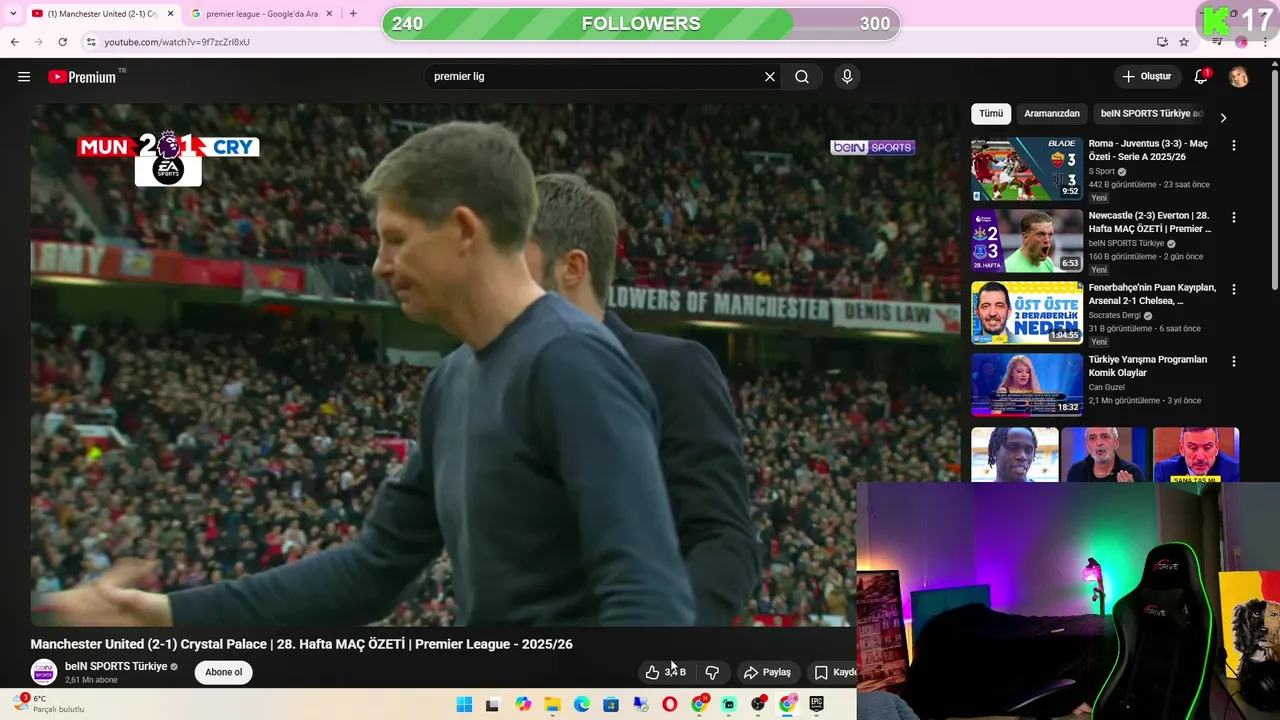
Task: Click the 'Kaydet' save button
Action: 833,672
